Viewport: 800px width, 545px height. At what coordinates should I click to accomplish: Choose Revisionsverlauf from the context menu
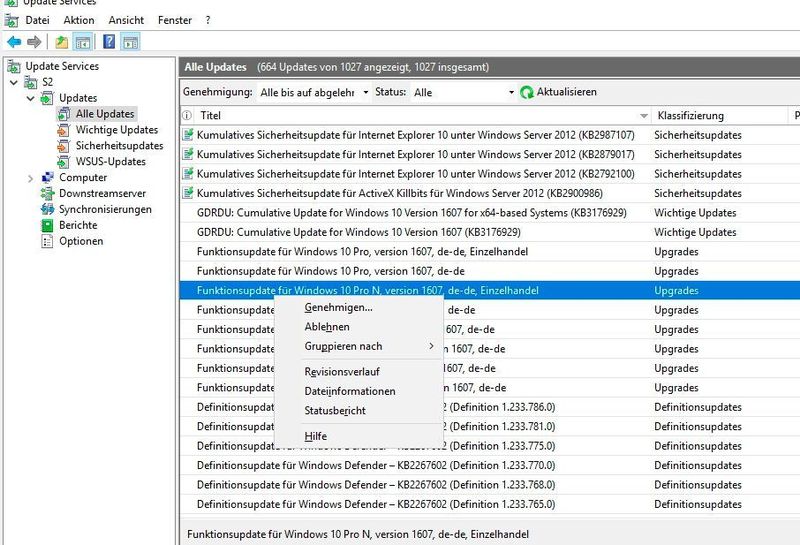click(x=359, y=371)
